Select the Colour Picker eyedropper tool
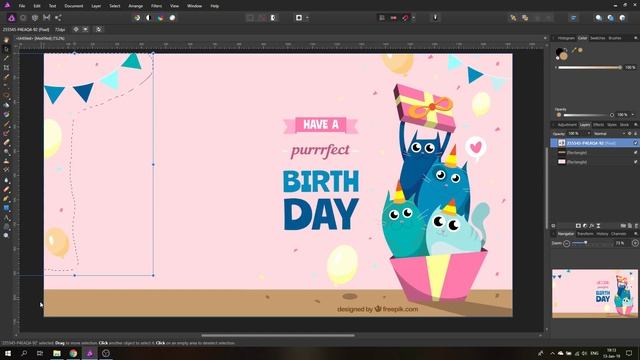The width and height of the screenshot is (640, 360). coord(6,58)
